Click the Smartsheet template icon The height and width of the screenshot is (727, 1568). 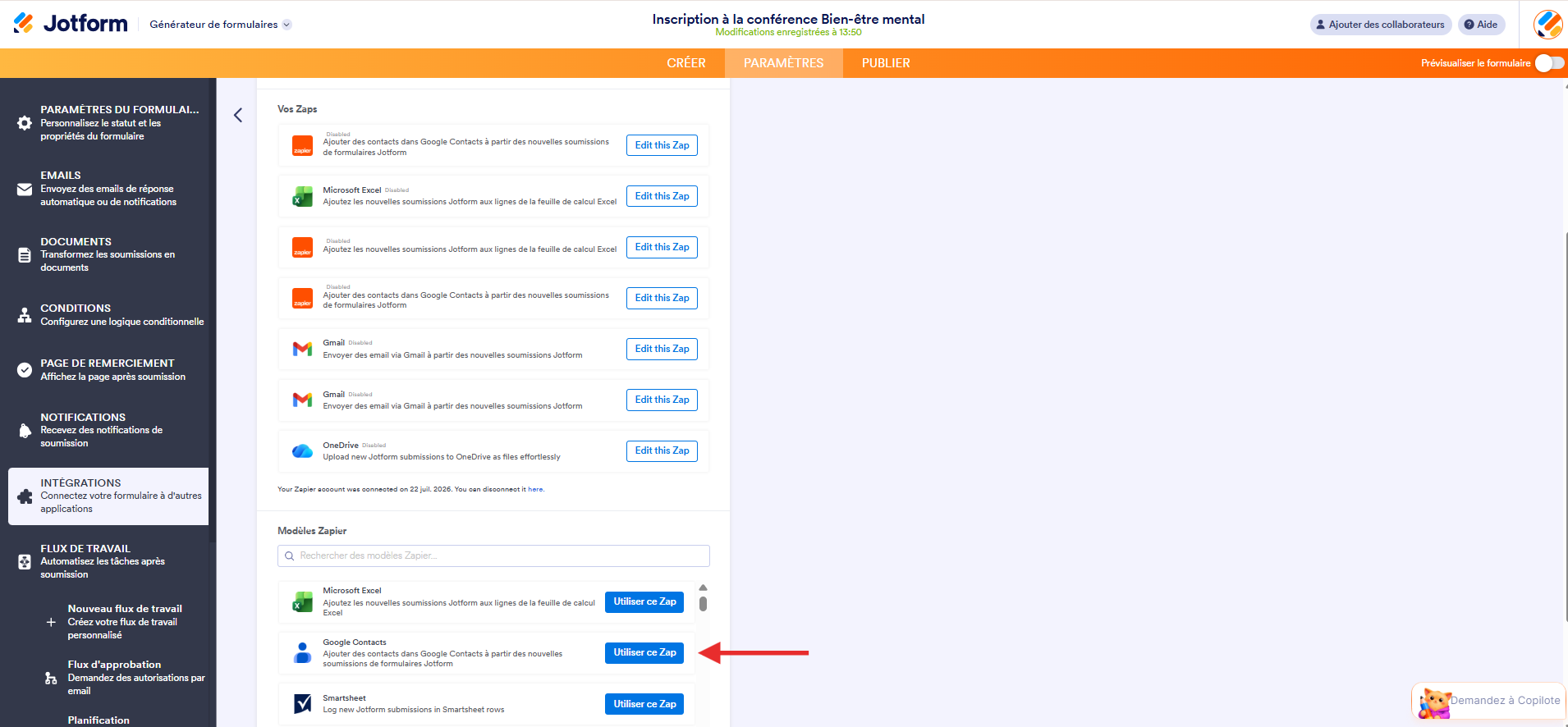[x=302, y=704]
